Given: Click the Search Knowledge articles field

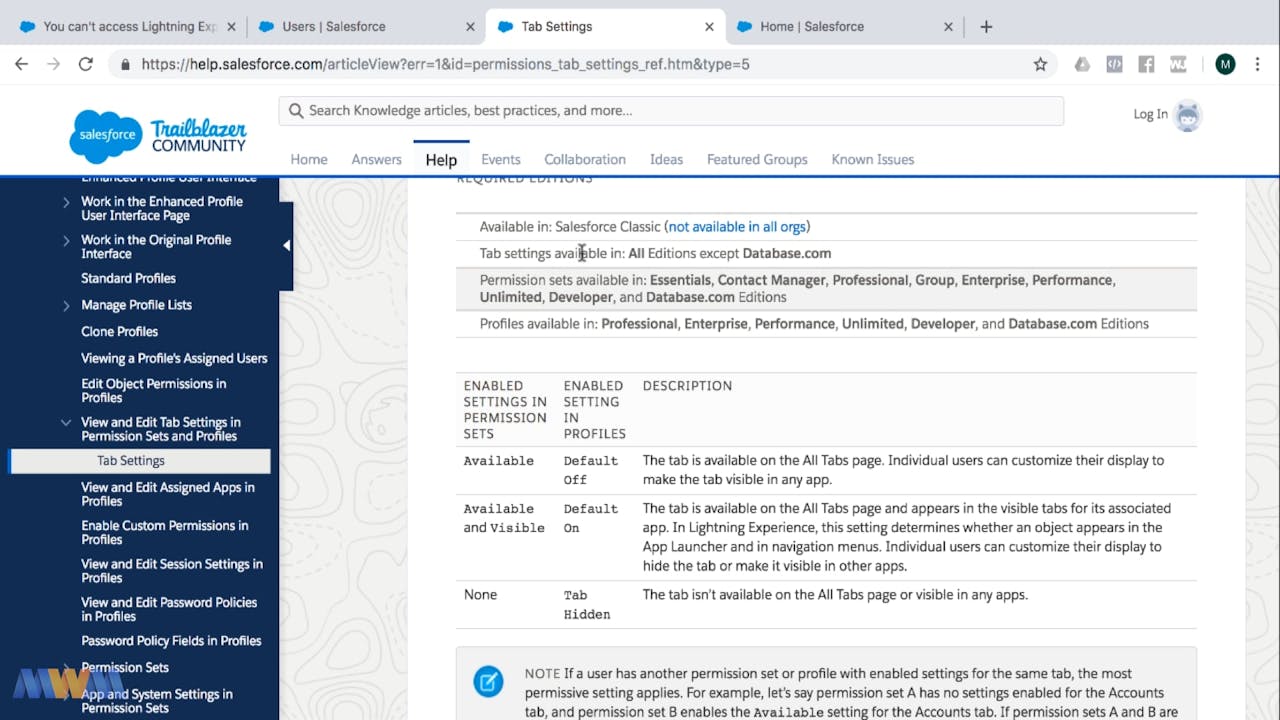Looking at the screenshot, I should [x=670, y=111].
